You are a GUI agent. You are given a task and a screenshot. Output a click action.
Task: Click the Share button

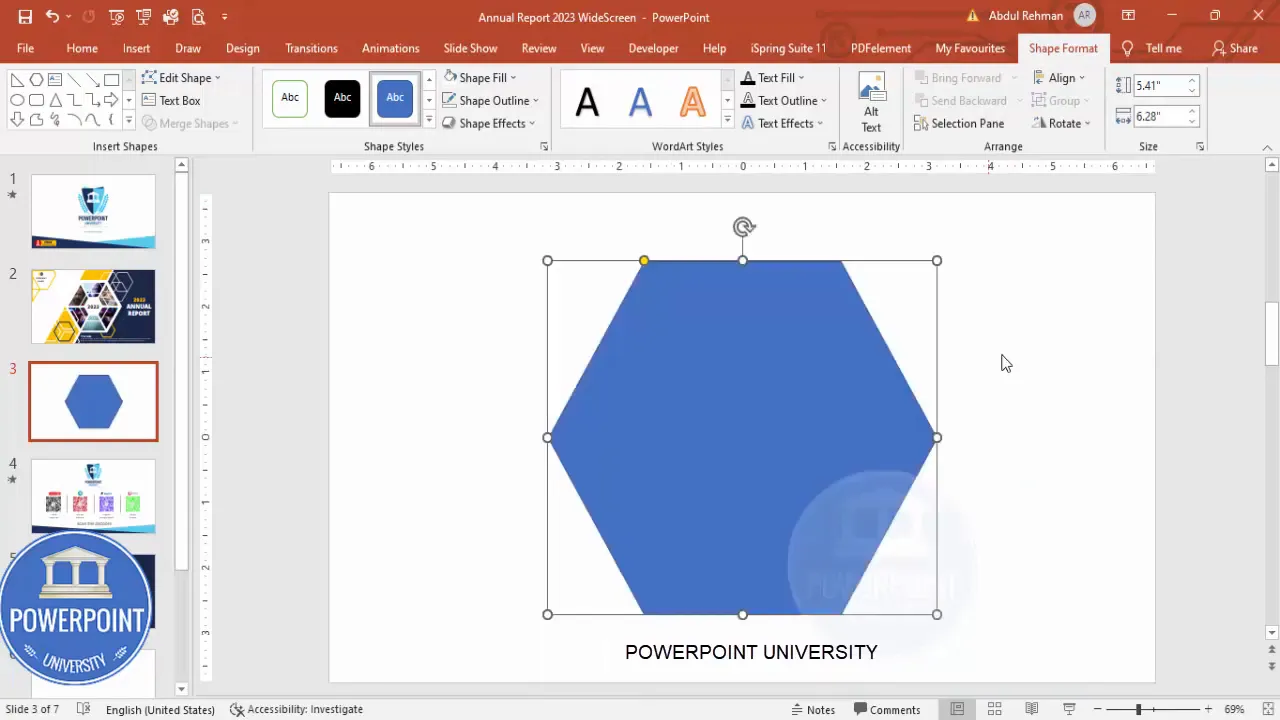click(x=1234, y=48)
